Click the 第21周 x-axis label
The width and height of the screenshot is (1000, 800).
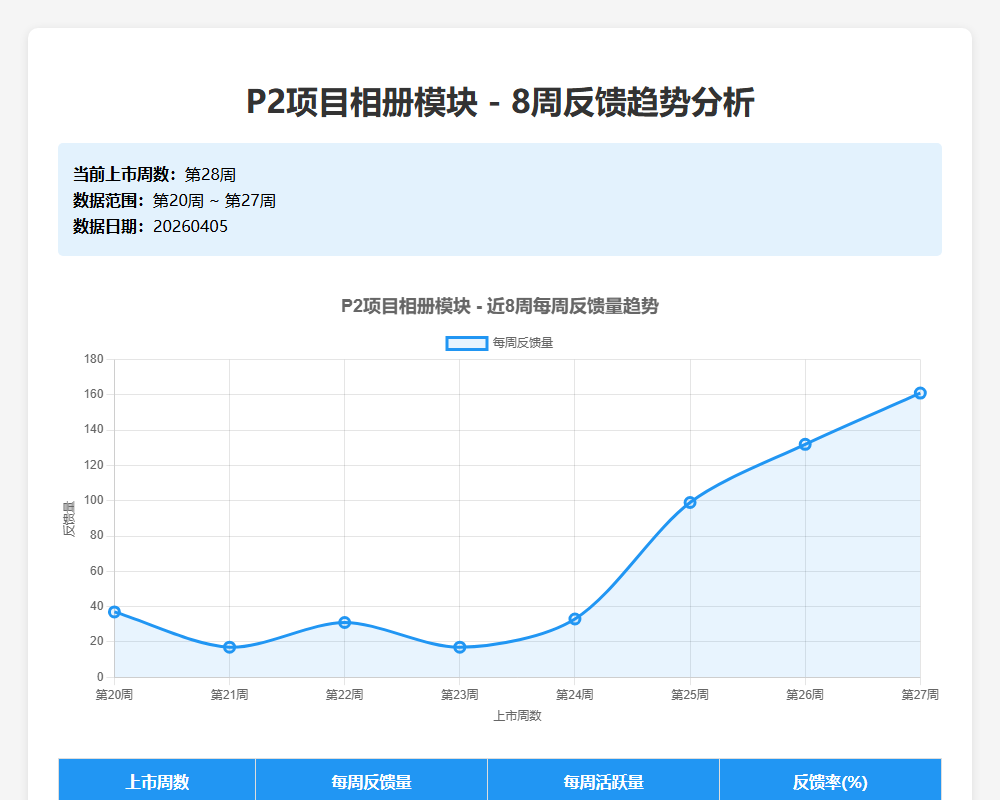pos(230,694)
